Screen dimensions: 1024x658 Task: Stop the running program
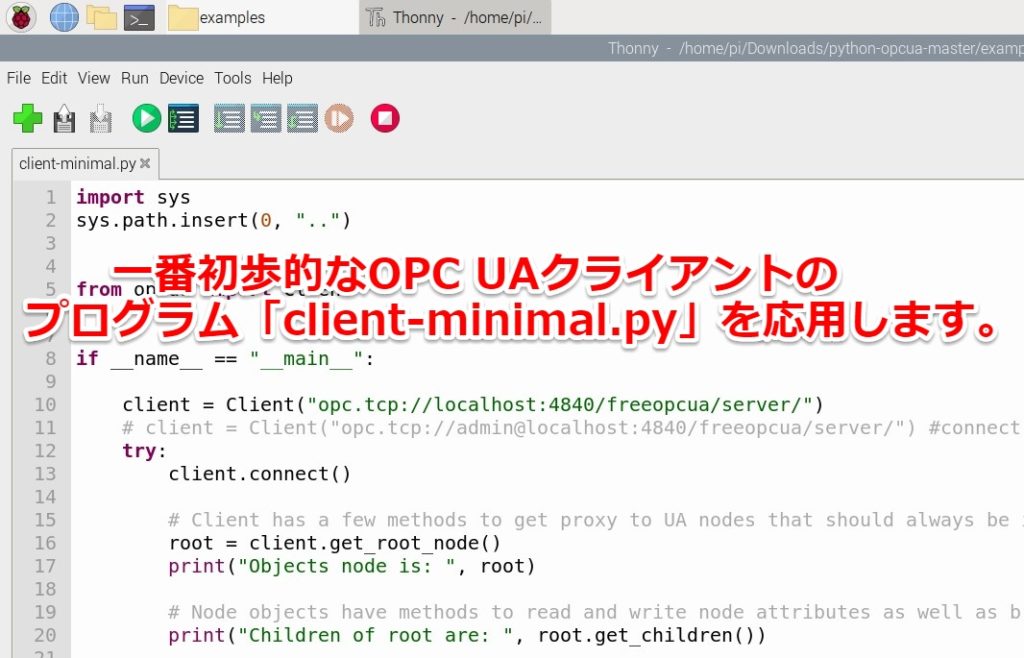tap(384, 118)
